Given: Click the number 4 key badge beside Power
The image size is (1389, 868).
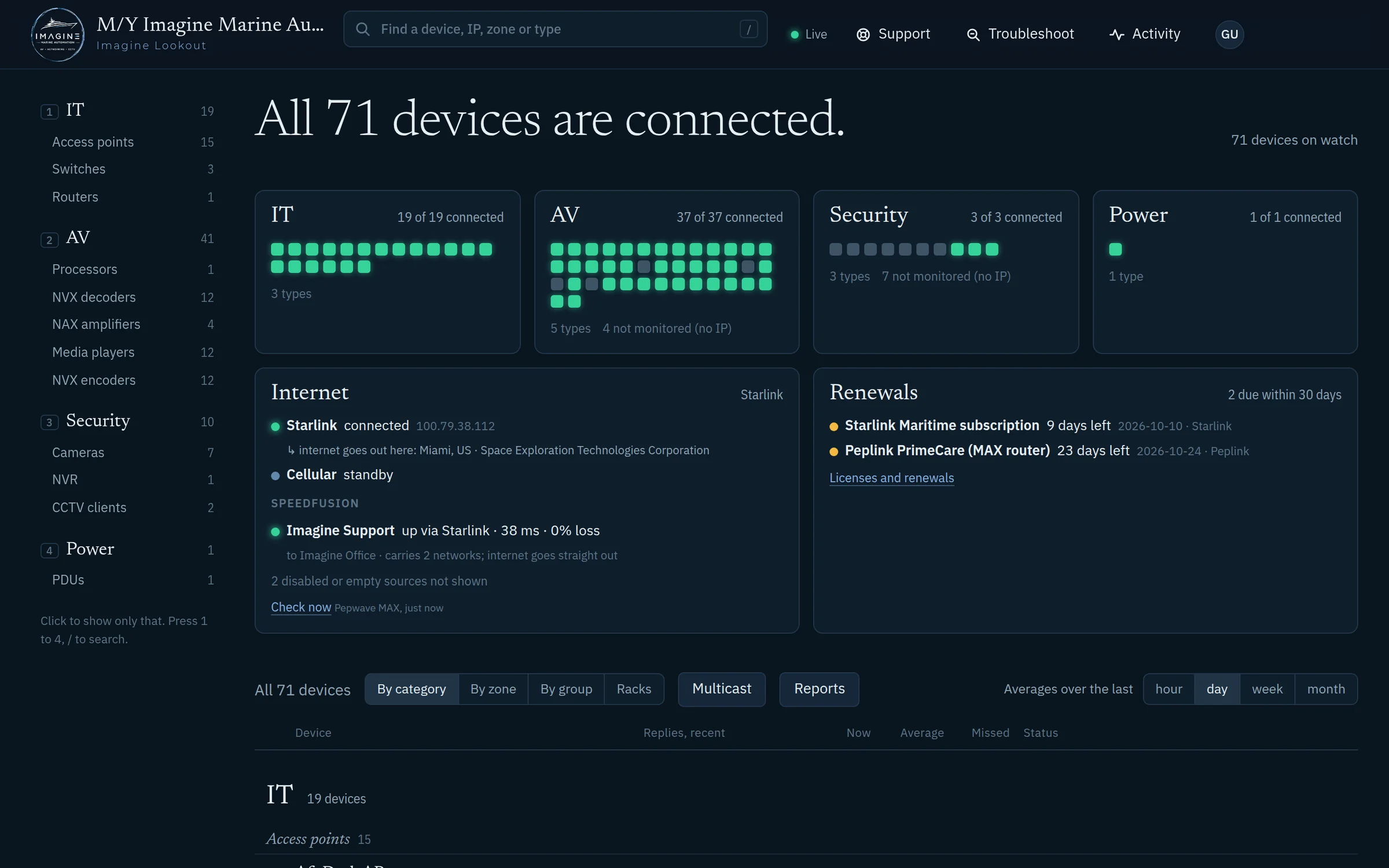Looking at the screenshot, I should click(x=49, y=550).
